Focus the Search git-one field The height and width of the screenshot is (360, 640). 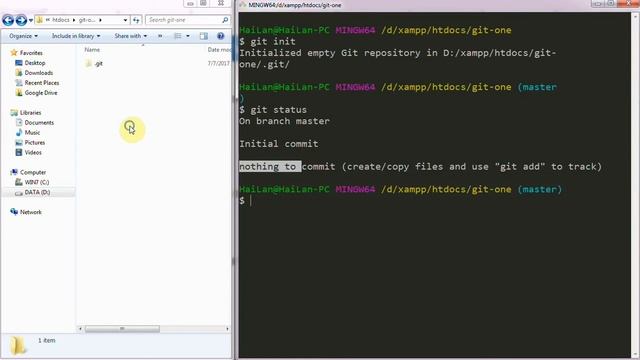tap(184, 20)
